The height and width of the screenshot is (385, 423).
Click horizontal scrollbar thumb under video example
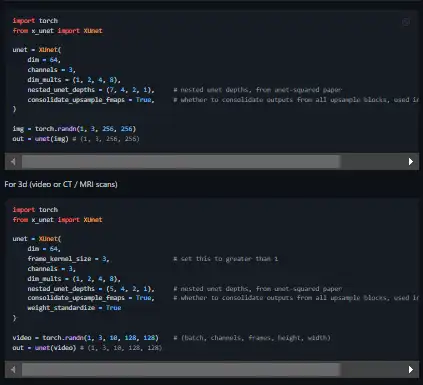(181, 369)
